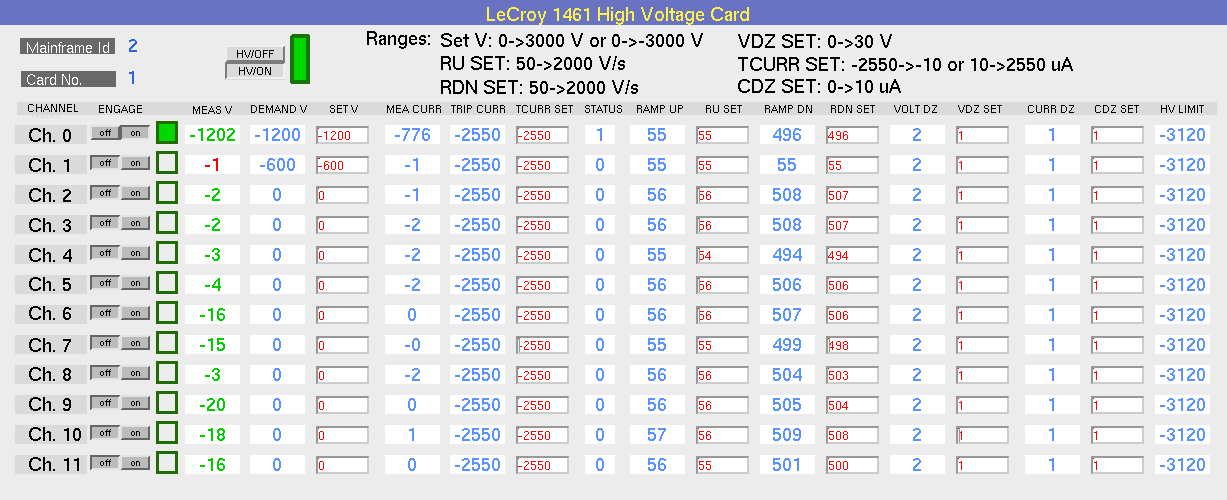The image size is (1227, 500).
Task: Click Ch. 0 status value 1
Action: [600, 134]
